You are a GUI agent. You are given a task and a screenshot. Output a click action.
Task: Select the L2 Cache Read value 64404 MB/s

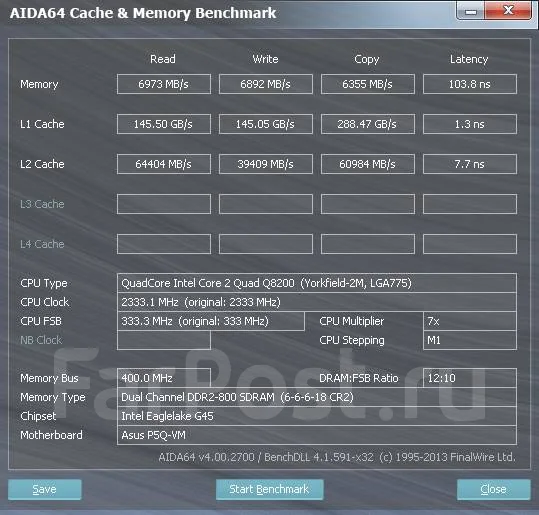click(x=164, y=164)
